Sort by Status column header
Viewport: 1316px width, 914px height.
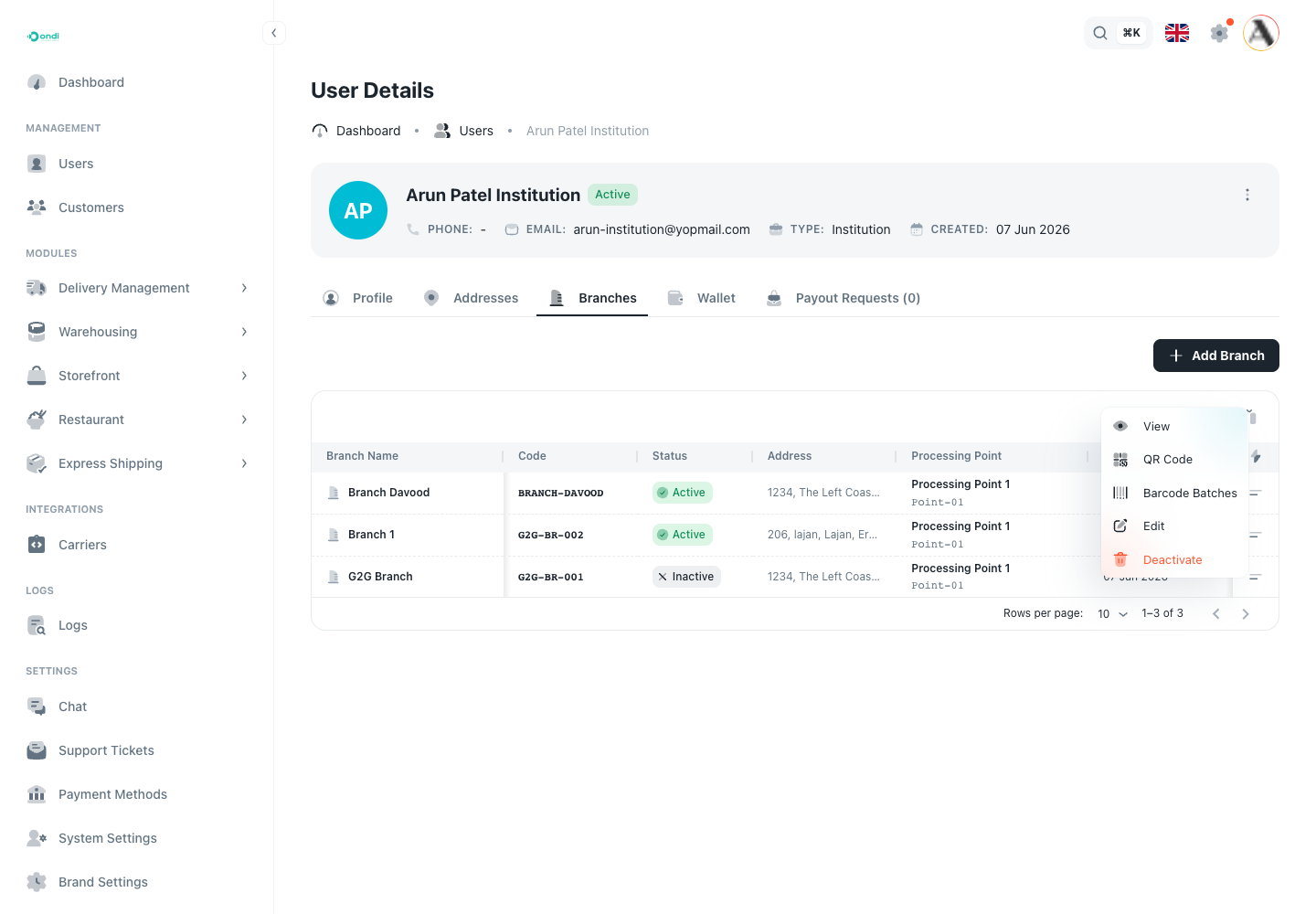point(670,456)
